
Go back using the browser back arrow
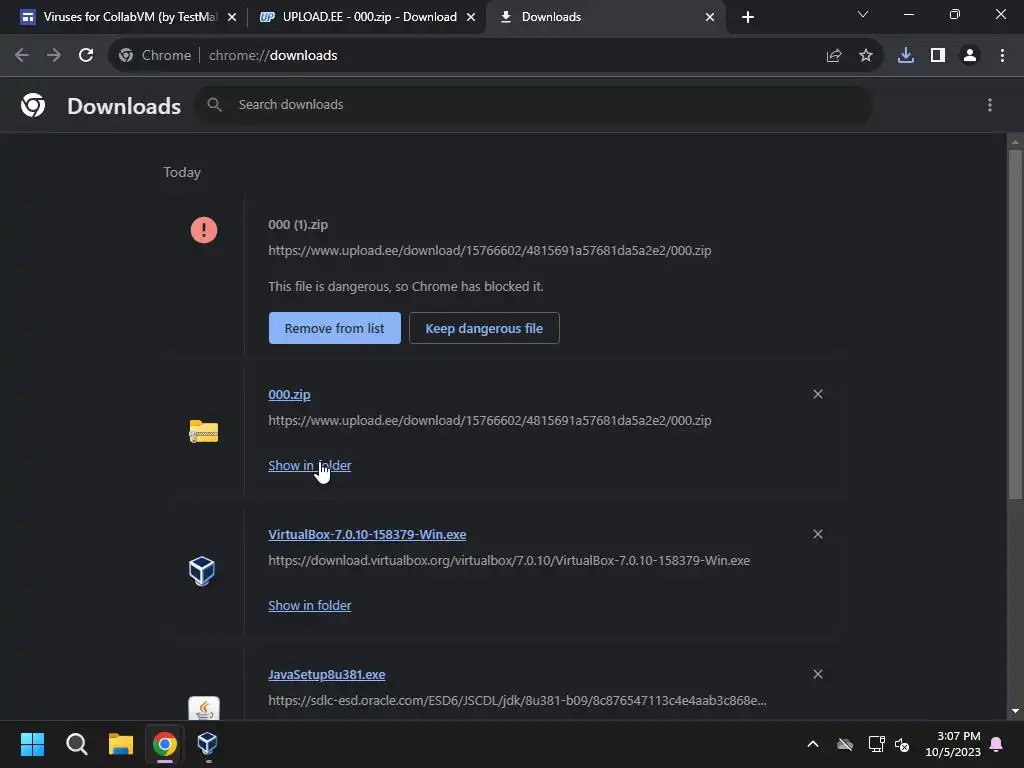(x=22, y=56)
